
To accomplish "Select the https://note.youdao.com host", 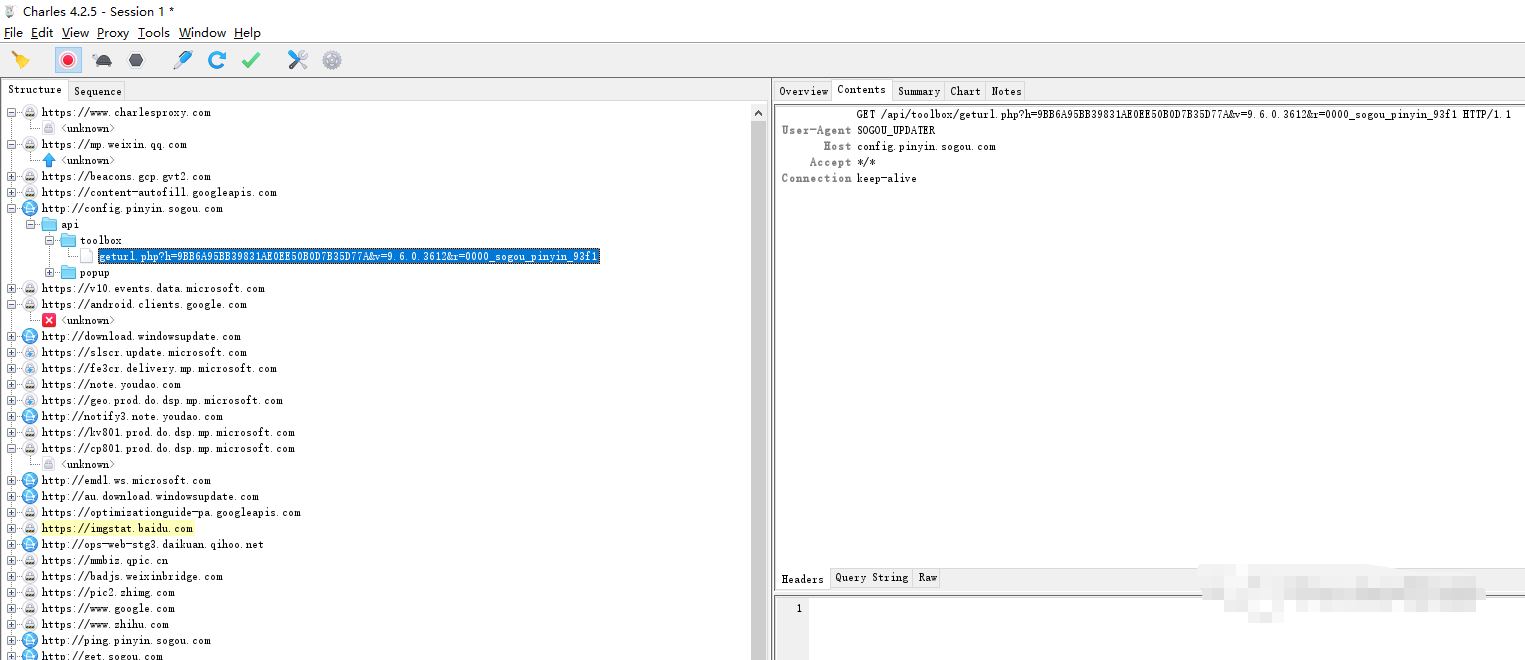I will click(x=111, y=385).
